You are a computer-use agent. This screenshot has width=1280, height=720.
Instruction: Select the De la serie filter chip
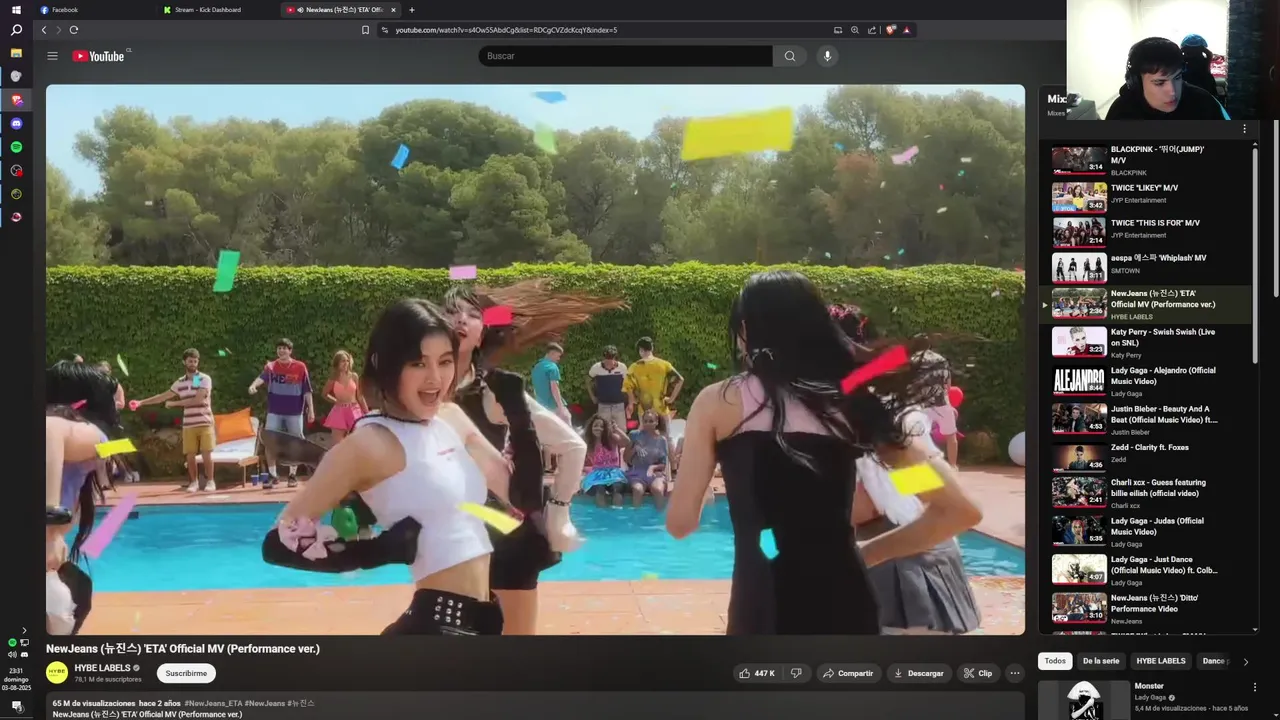coord(1101,661)
